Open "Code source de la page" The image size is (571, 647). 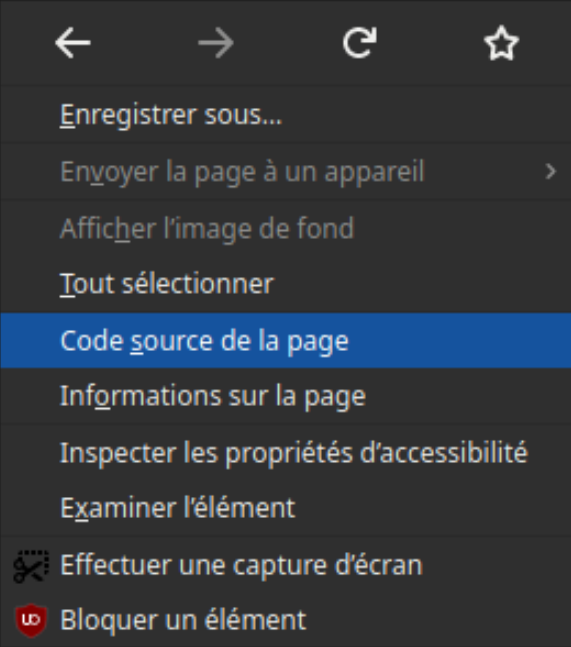(x=286, y=340)
